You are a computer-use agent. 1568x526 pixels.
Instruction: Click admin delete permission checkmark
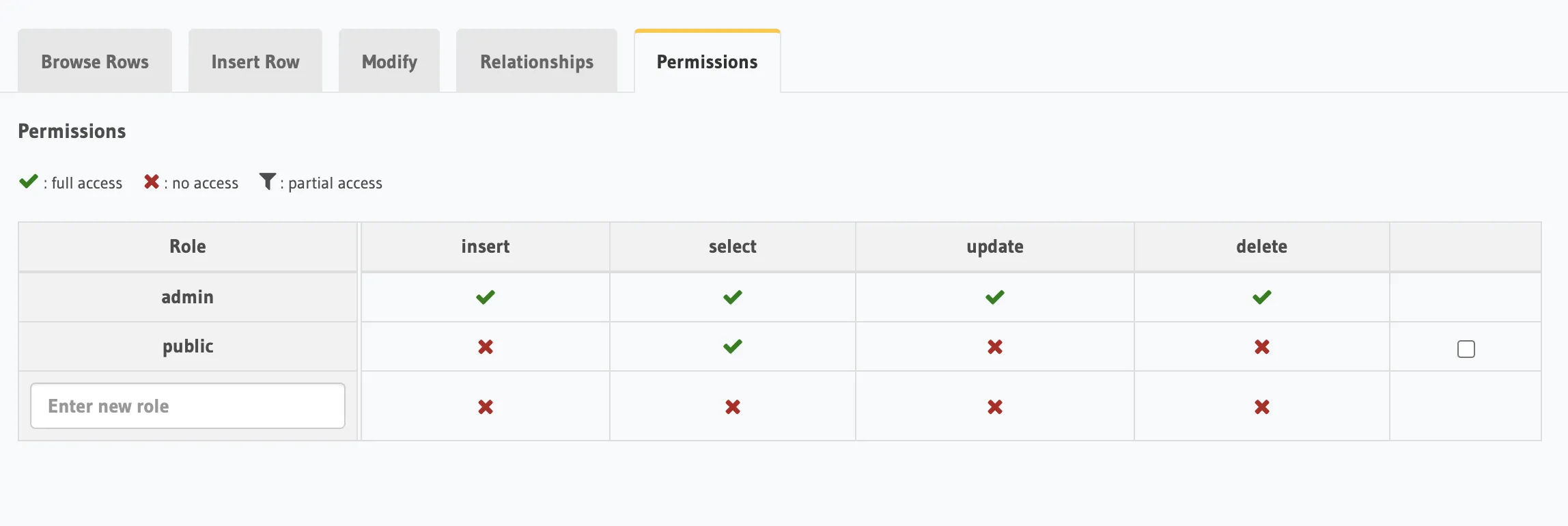click(1261, 297)
